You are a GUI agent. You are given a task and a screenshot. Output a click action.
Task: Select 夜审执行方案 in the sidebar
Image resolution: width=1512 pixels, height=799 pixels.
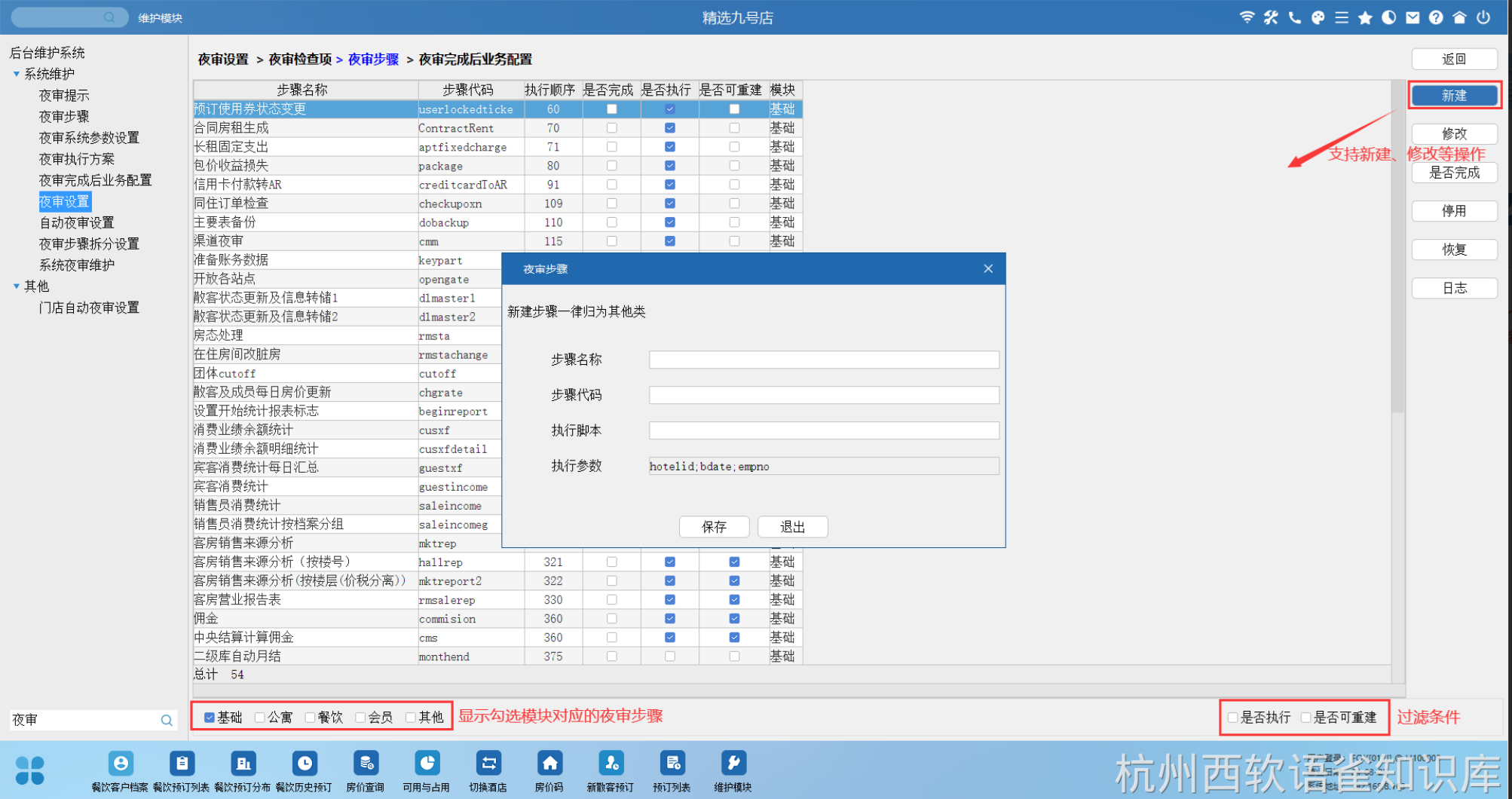tap(77, 159)
